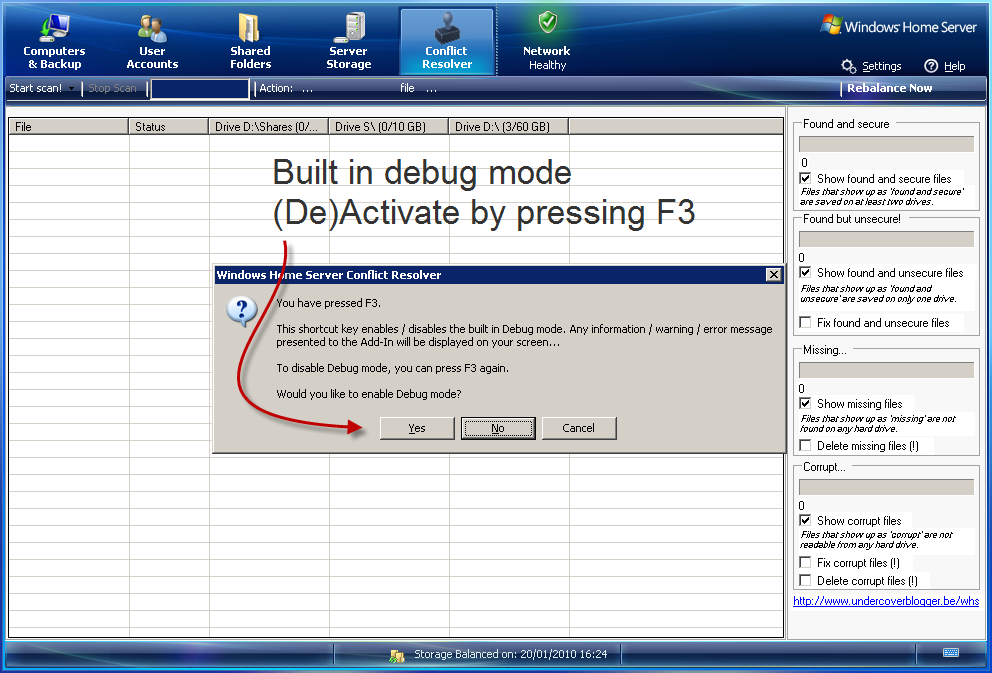Image resolution: width=992 pixels, height=673 pixels.
Task: Select the Conflict Resolver tab
Action: [447, 42]
